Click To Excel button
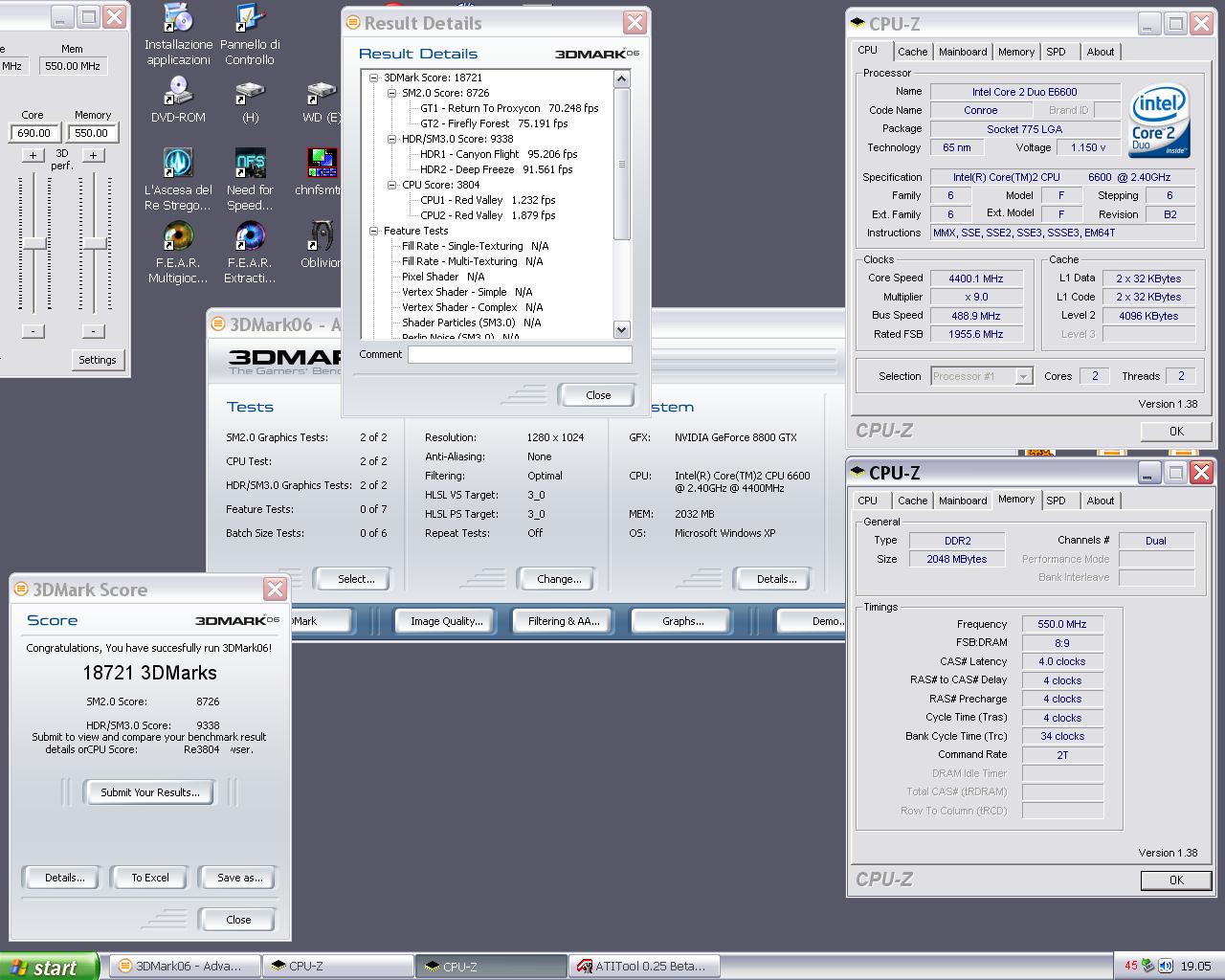1225x980 pixels. pyautogui.click(x=150, y=878)
